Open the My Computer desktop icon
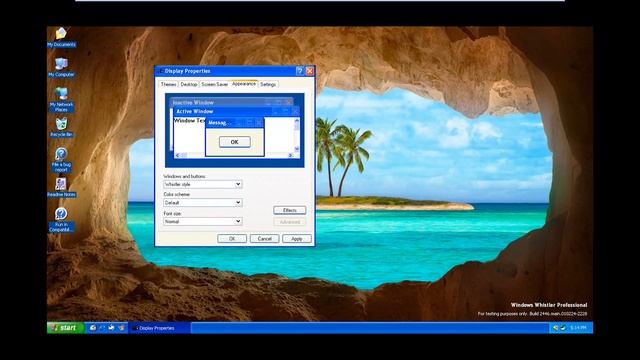Viewport: 640px width, 360px height. coord(61,67)
